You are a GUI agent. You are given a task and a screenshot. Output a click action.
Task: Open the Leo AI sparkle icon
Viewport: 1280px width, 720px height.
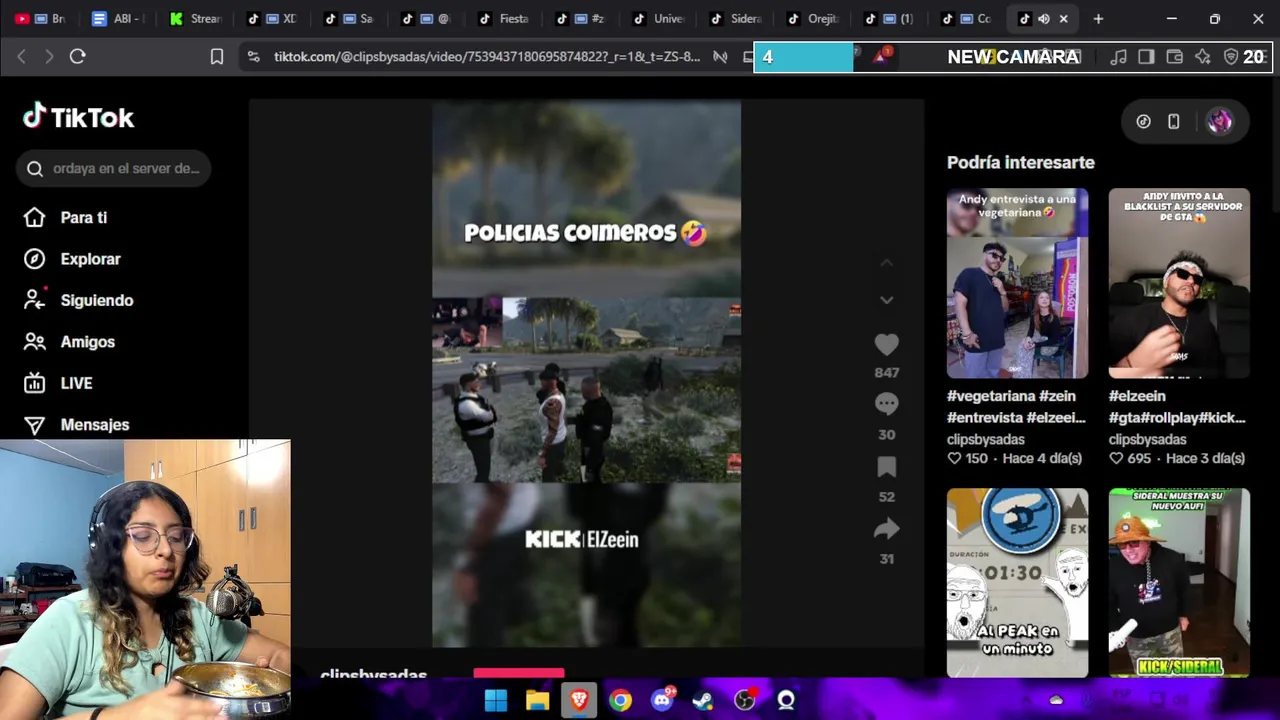(1203, 57)
